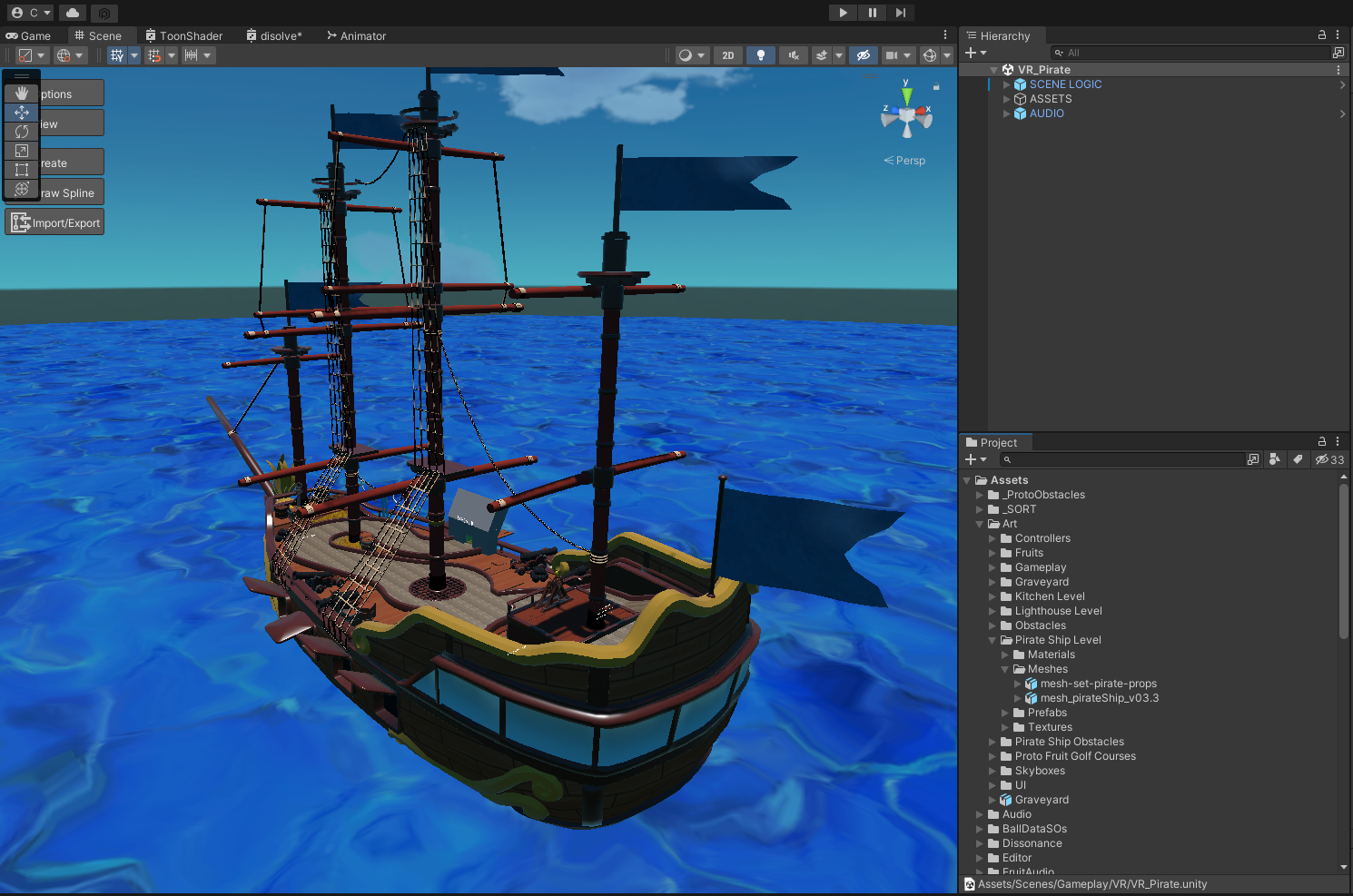Open the shading draw mode dropdown
Viewport: 1353px width, 896px height.
pyautogui.click(x=692, y=55)
